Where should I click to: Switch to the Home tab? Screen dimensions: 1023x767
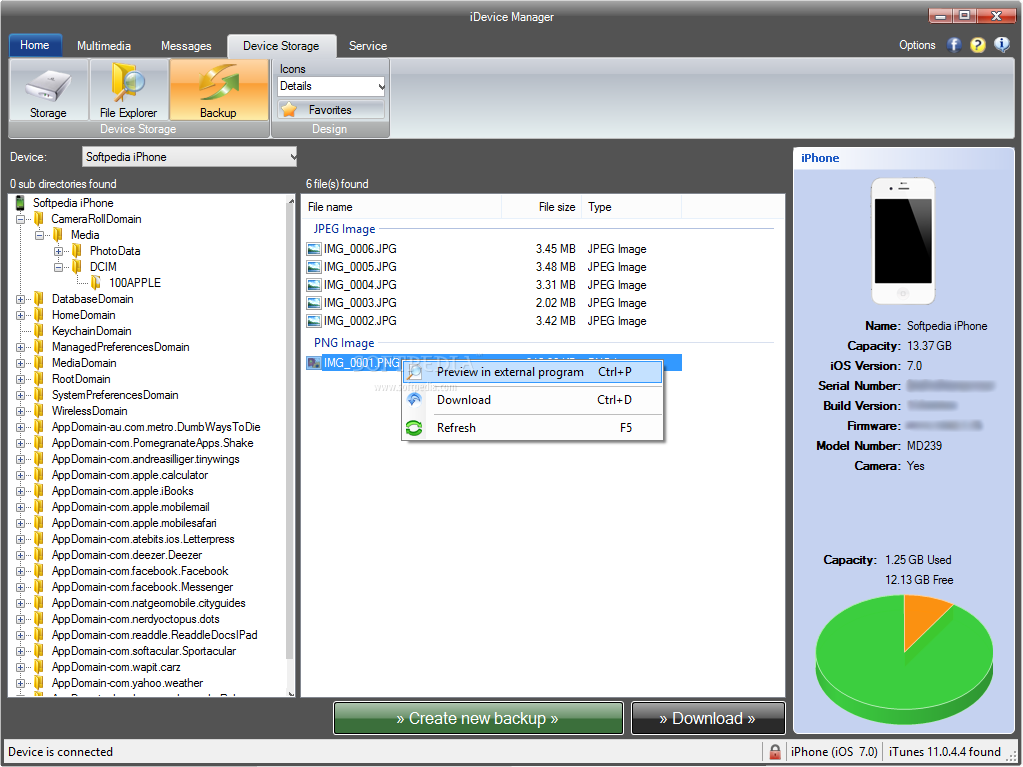point(35,45)
